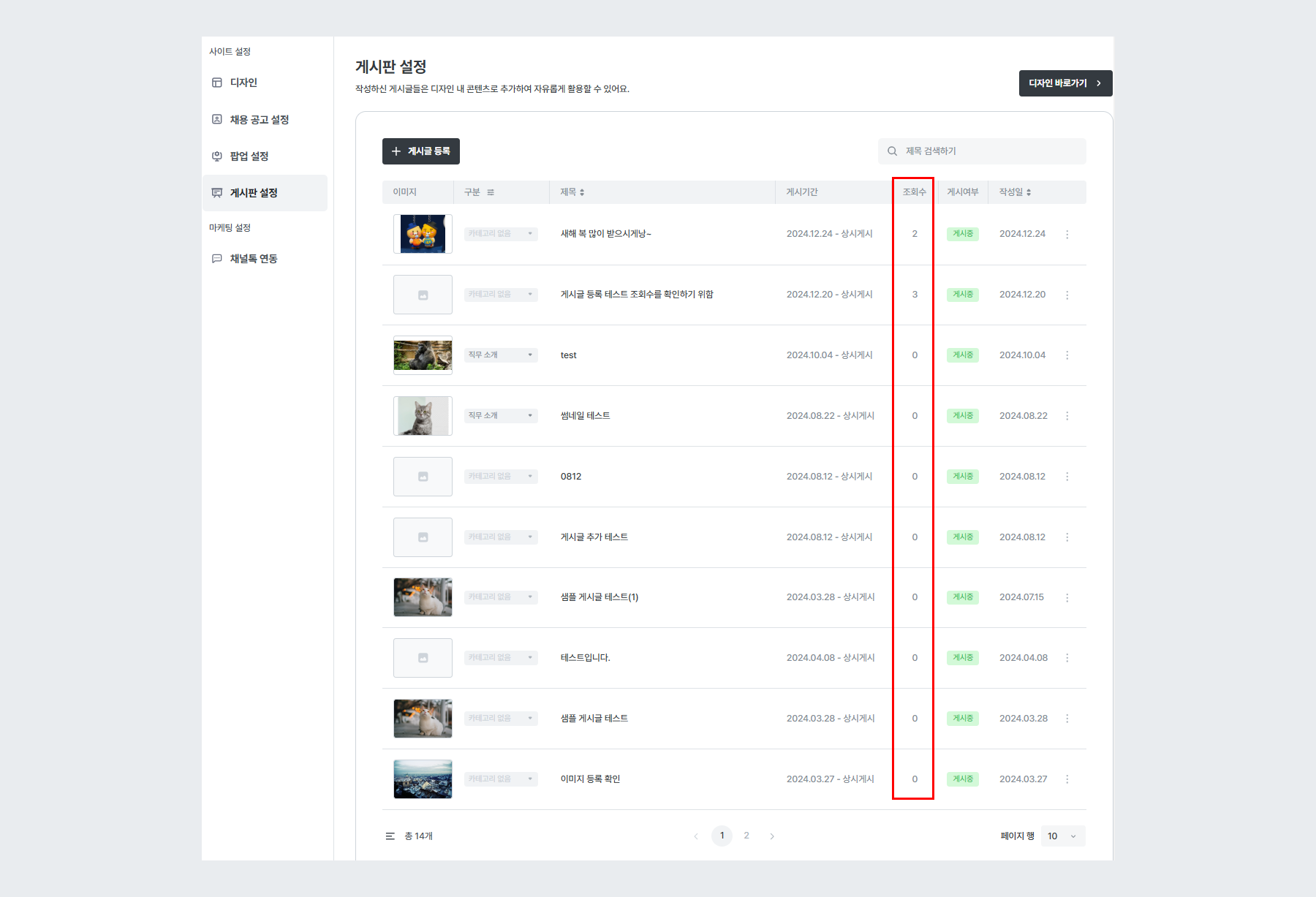Image resolution: width=1316 pixels, height=897 pixels.
Task: Open more options for test row
Action: coord(1067,355)
